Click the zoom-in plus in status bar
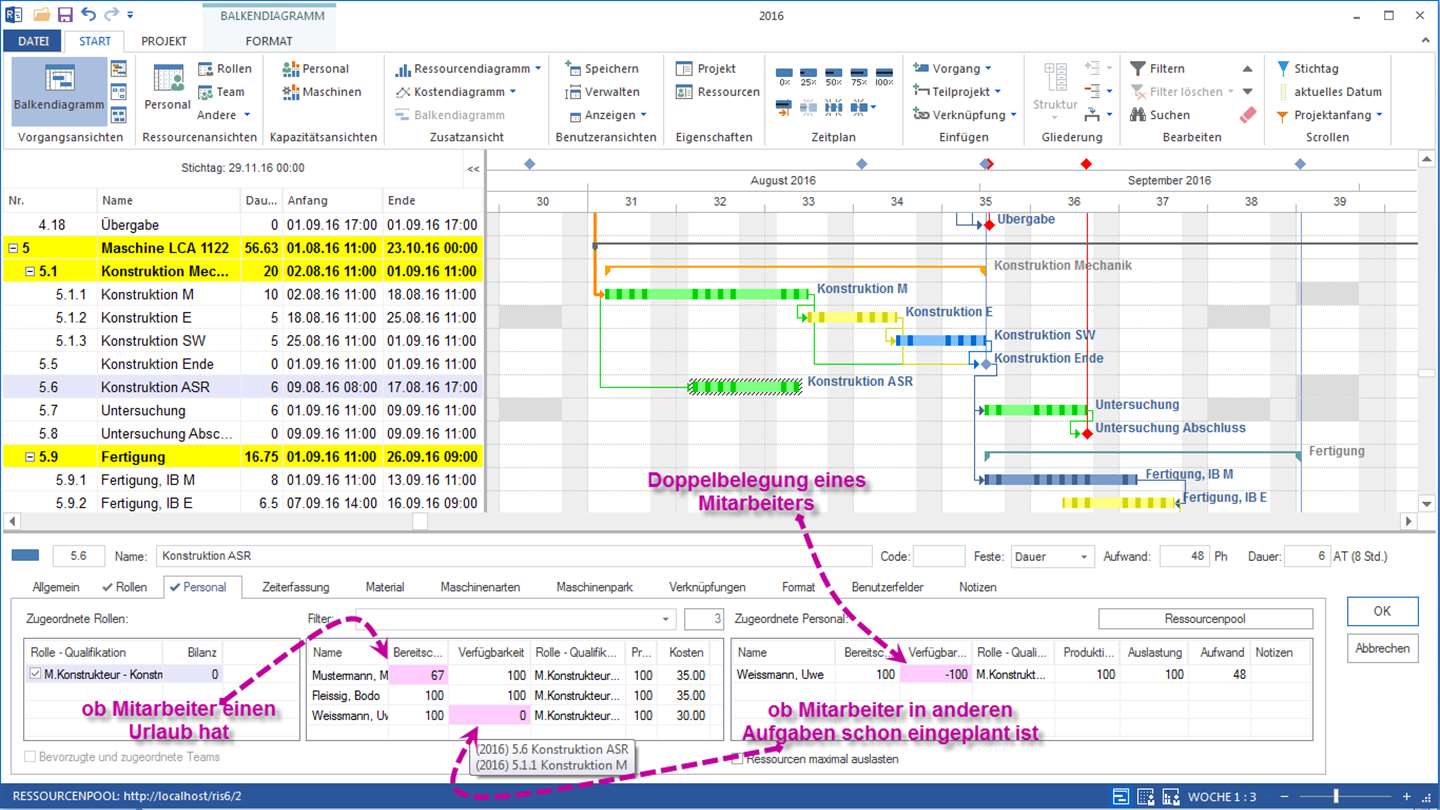The image size is (1440, 810). (x=1408, y=796)
